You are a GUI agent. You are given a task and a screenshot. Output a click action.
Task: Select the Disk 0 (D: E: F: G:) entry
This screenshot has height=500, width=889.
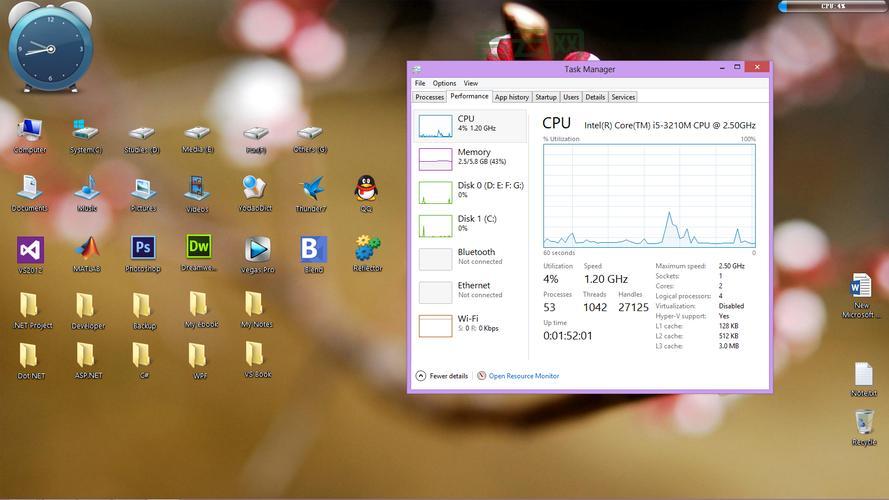pyautogui.click(x=471, y=192)
